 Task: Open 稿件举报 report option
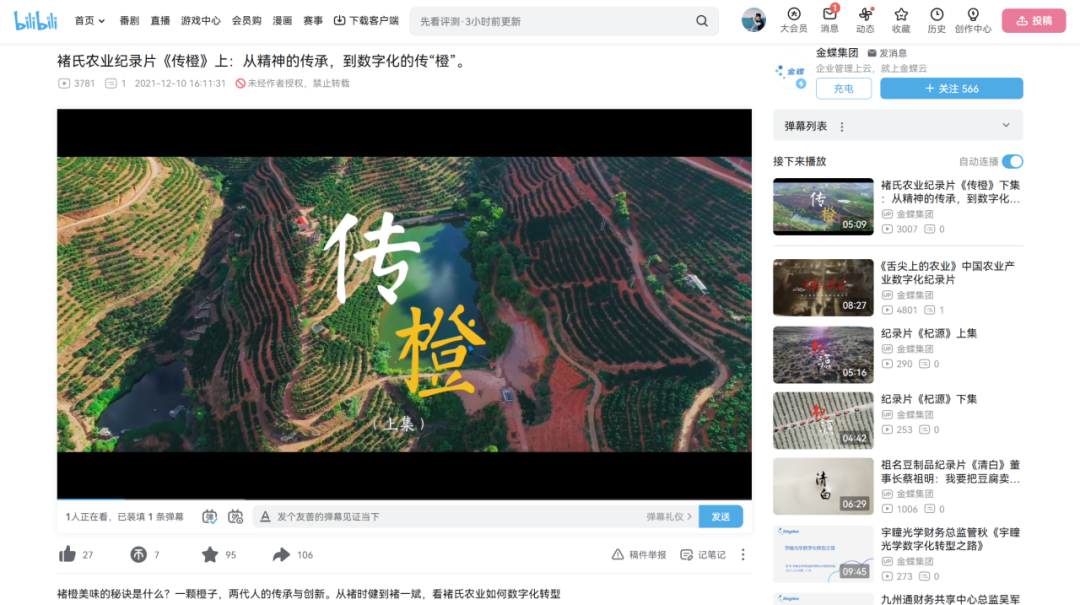(638, 555)
